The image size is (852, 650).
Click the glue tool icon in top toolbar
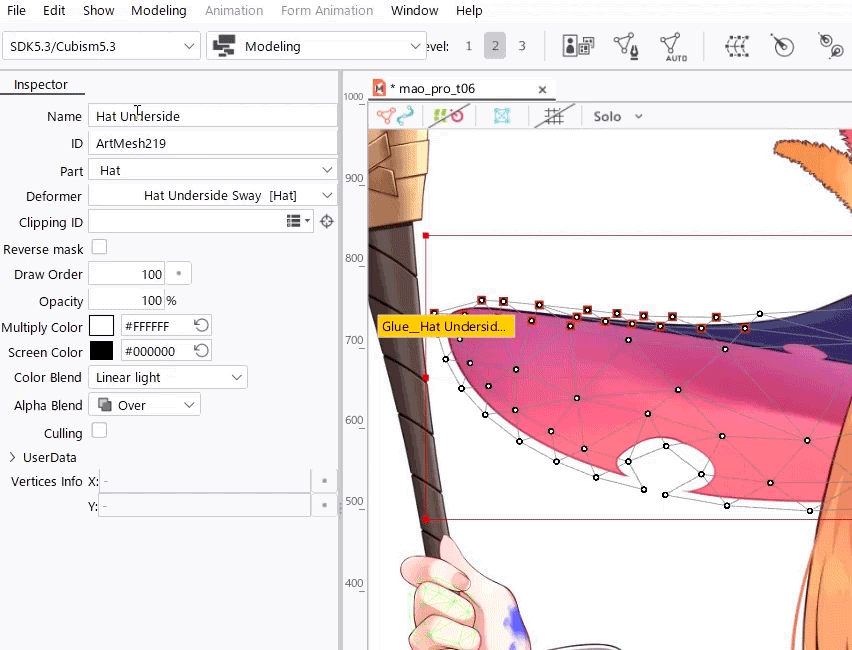[x=830, y=46]
